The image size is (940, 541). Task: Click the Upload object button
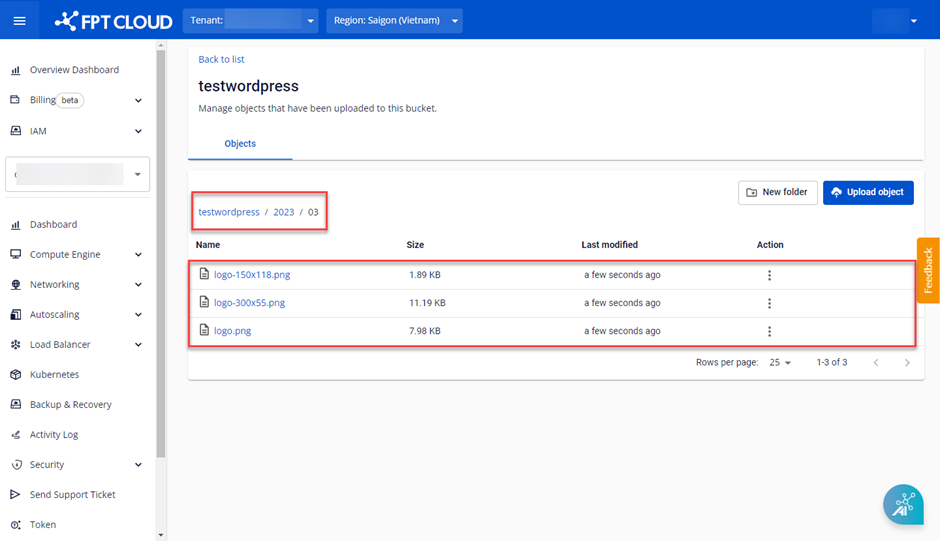point(867,192)
